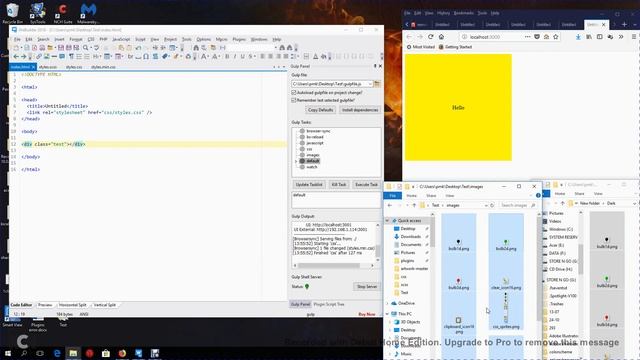Open Microsoft Store from taskbar
This screenshot has width=640, height=360.
click(106, 353)
